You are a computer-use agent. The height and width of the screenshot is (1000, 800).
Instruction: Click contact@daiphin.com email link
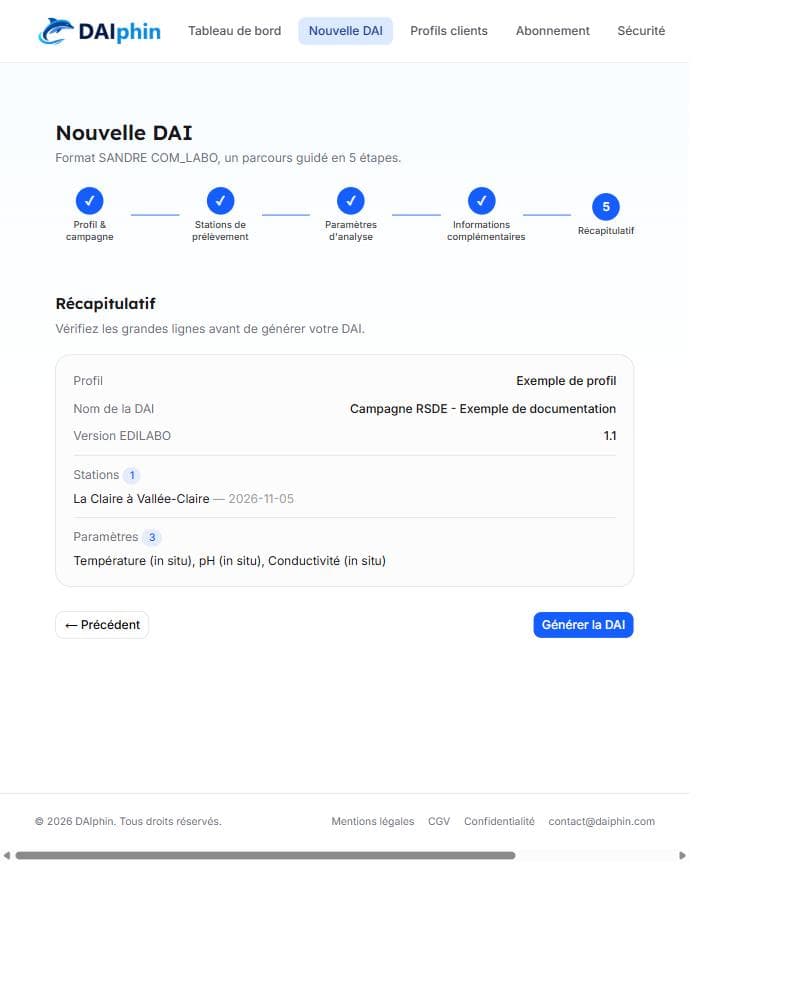click(x=602, y=821)
